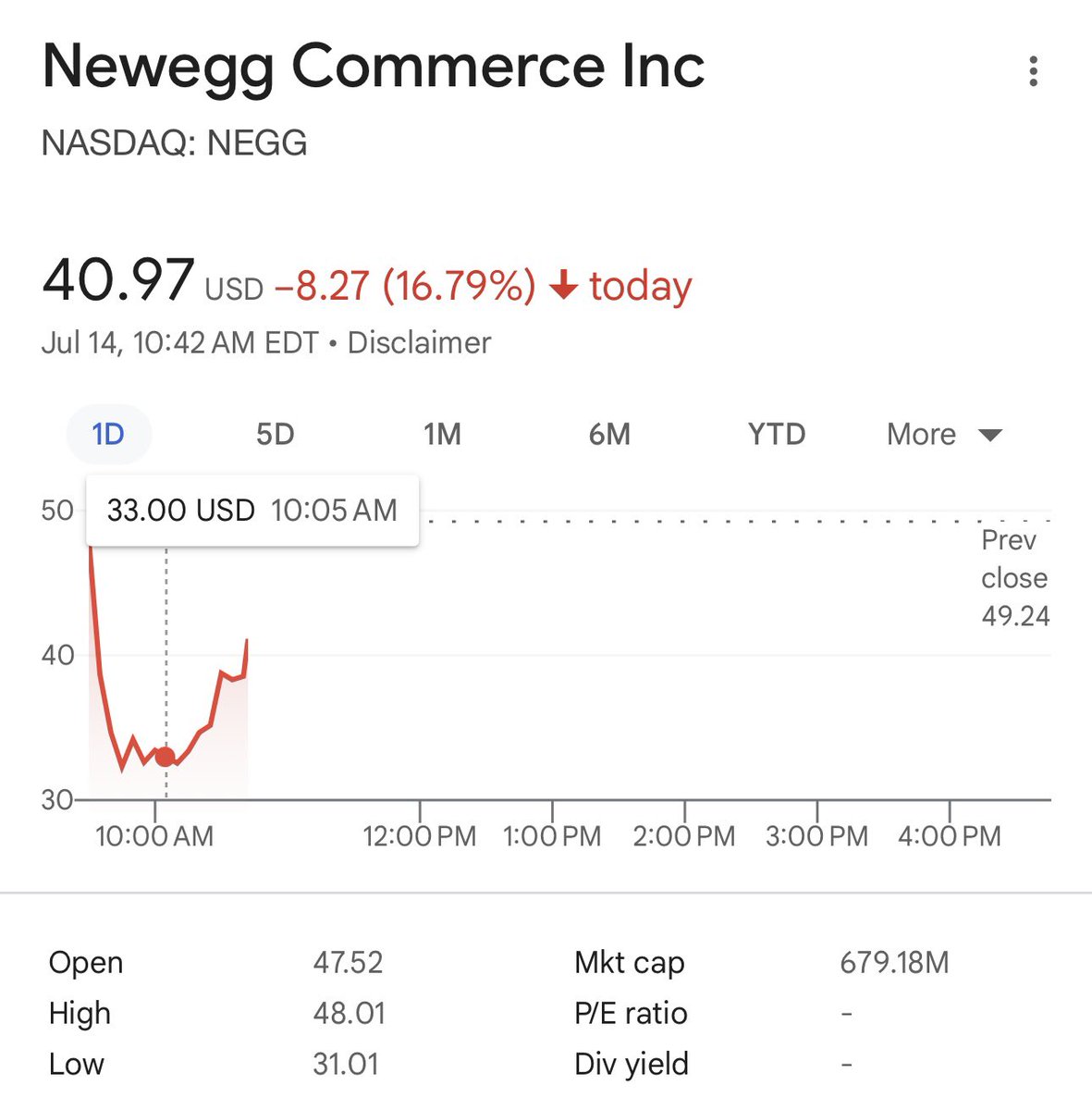1092x1110 pixels.
Task: Click the Newegg Commerce Inc title
Action: (x=374, y=67)
